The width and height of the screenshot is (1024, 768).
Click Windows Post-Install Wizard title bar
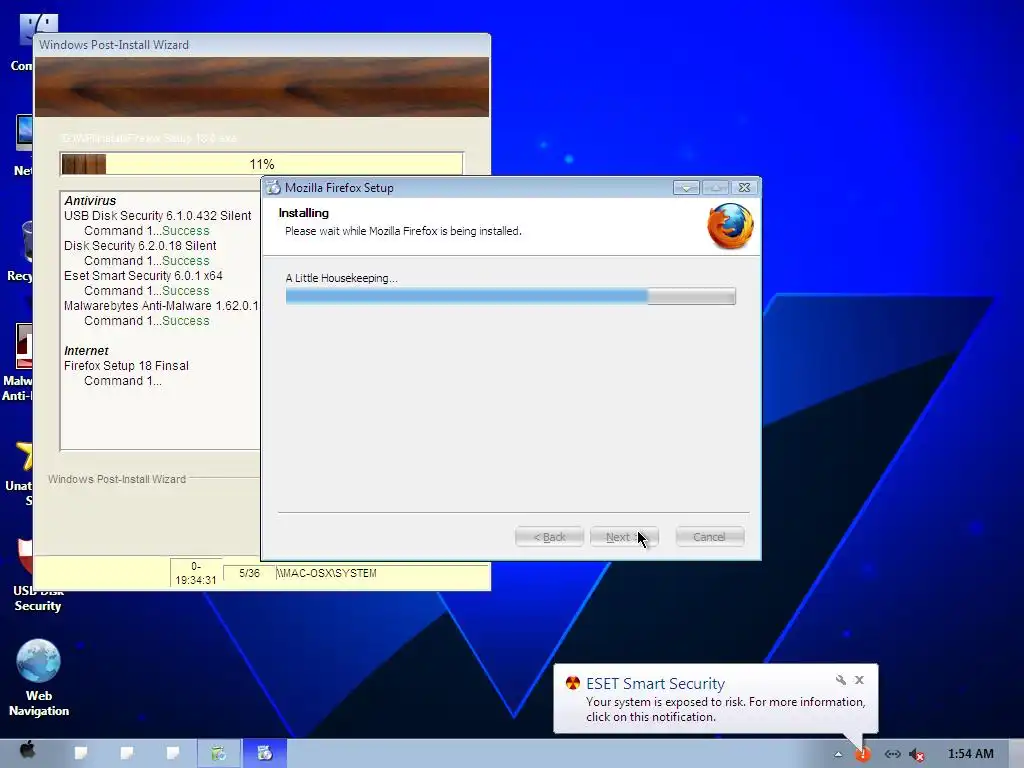261,44
